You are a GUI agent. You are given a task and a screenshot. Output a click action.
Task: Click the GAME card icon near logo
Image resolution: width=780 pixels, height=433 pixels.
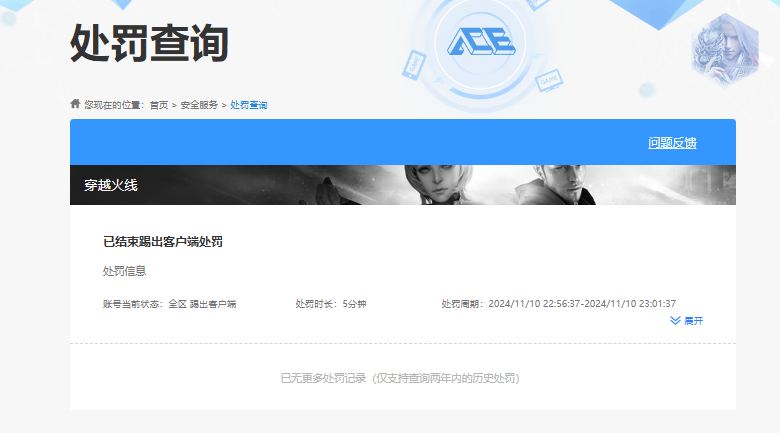point(549,80)
